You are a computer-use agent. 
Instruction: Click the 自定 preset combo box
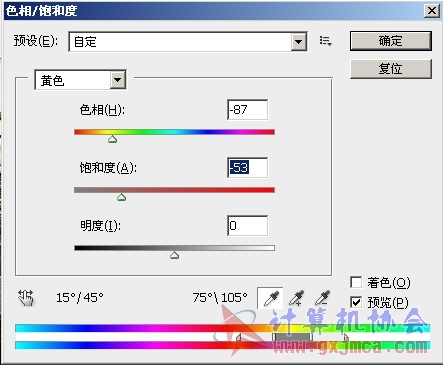[188, 42]
